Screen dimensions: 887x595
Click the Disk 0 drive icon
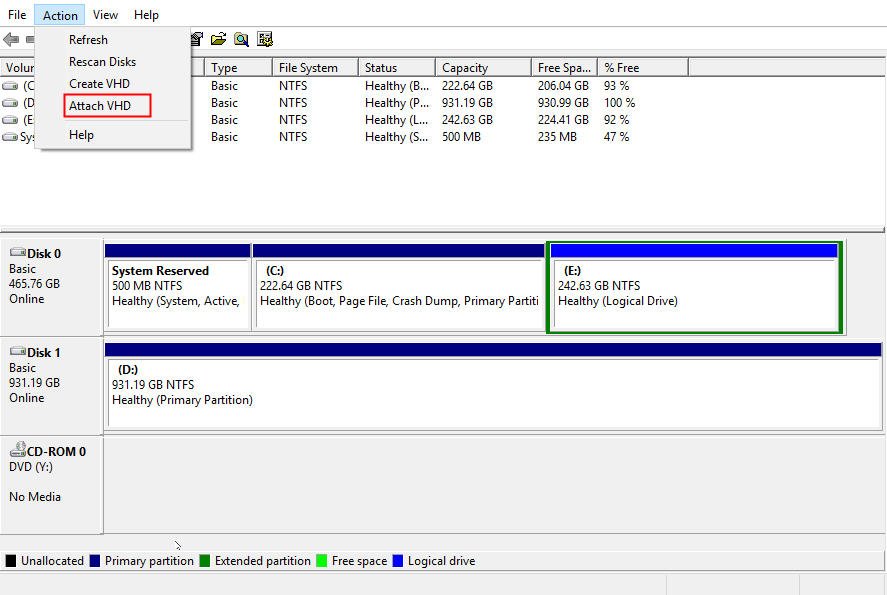click(18, 252)
